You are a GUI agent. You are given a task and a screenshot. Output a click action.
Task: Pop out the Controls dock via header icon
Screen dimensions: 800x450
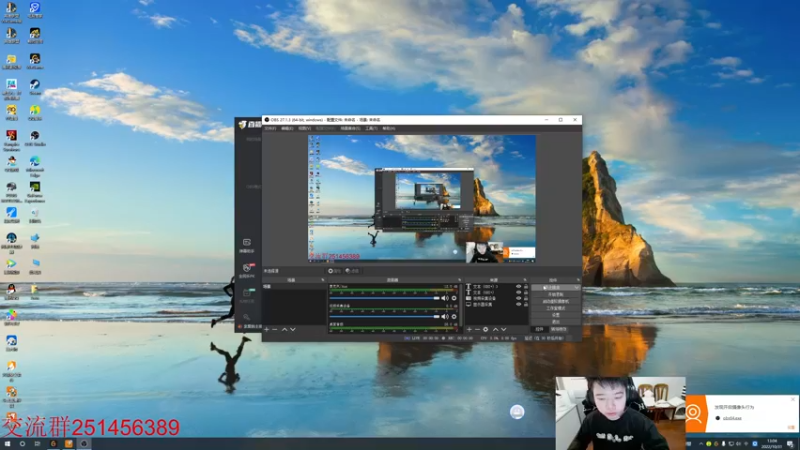point(578,280)
